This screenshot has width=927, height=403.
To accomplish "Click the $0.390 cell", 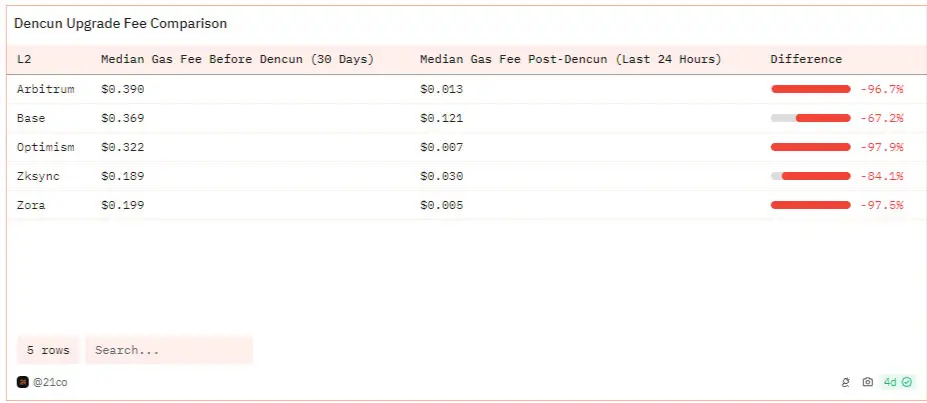I will [122, 89].
